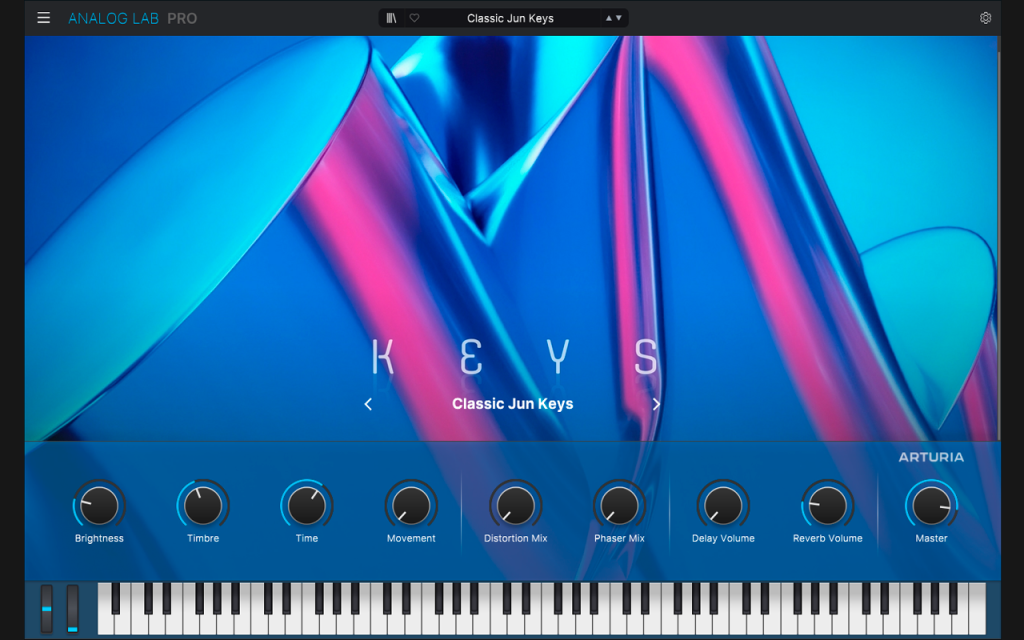The width and height of the screenshot is (1024, 640).
Task: Click the Time knob
Action: (x=307, y=505)
